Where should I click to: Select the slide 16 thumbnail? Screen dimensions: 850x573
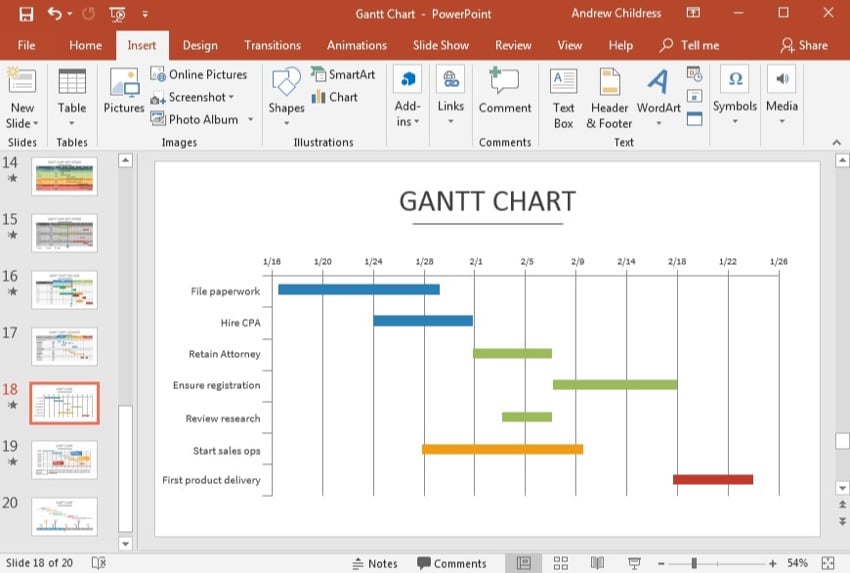click(64, 290)
